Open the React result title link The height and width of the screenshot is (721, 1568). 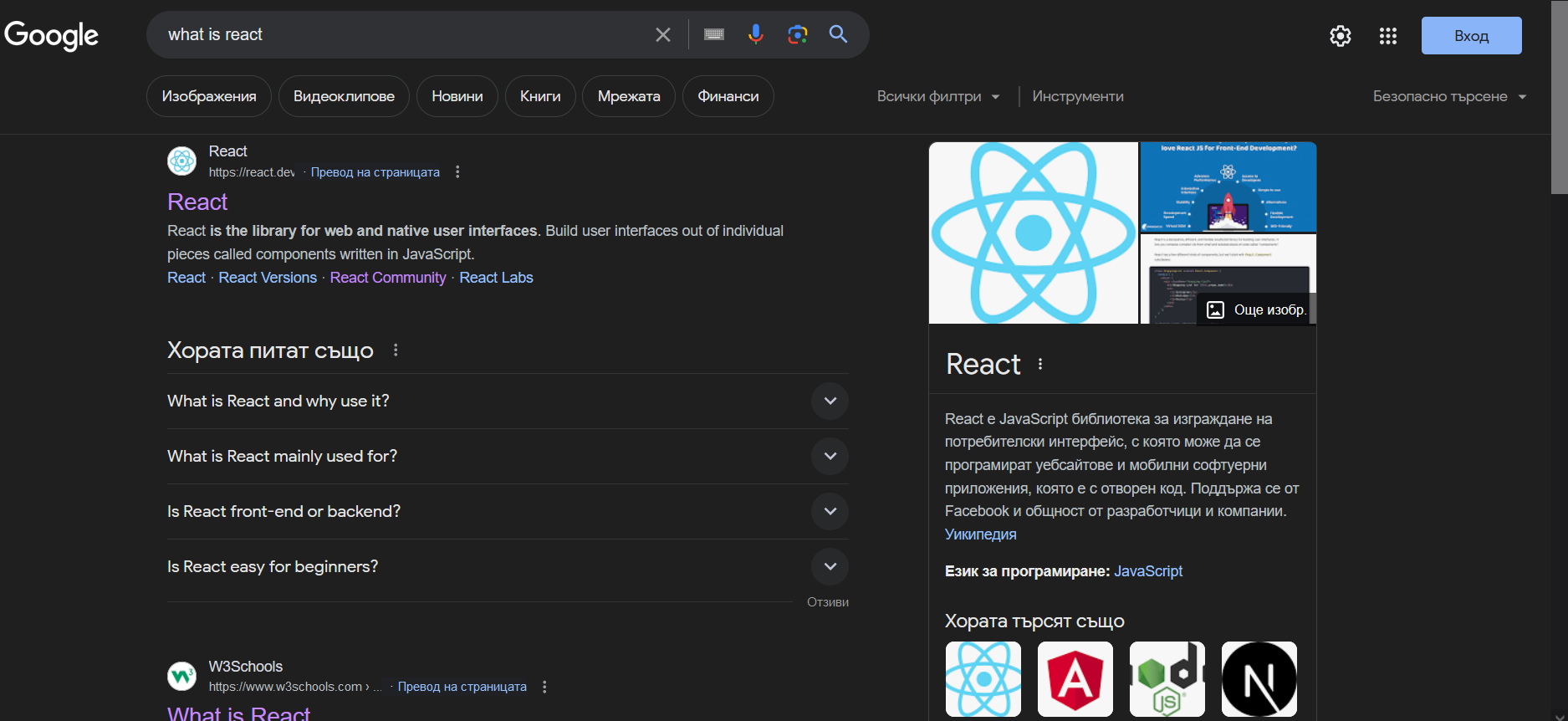(x=197, y=202)
